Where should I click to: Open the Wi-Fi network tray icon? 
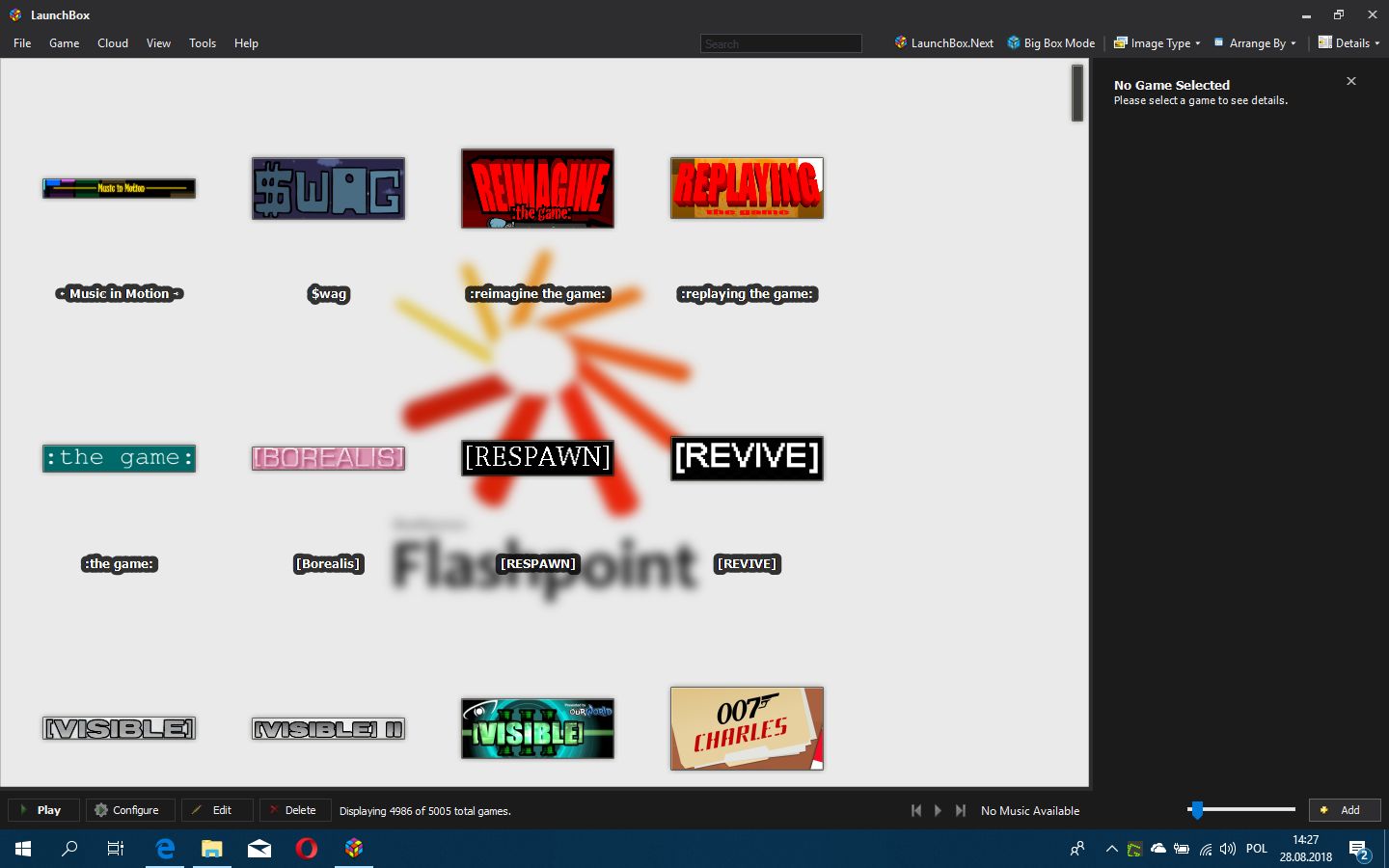1205,849
